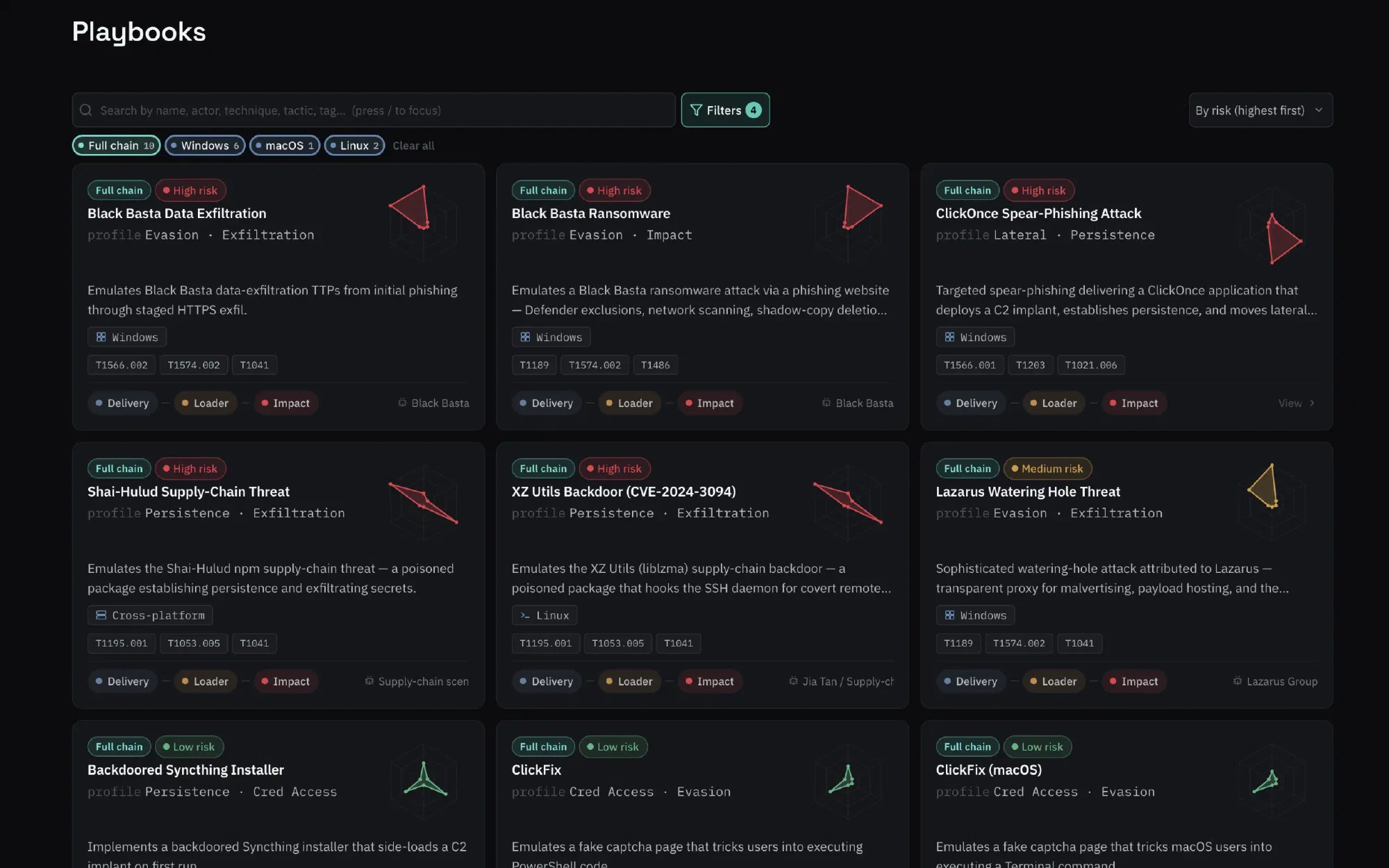Click actor icon beside Lazarus Group
The image size is (1389, 868).
tap(1238, 681)
